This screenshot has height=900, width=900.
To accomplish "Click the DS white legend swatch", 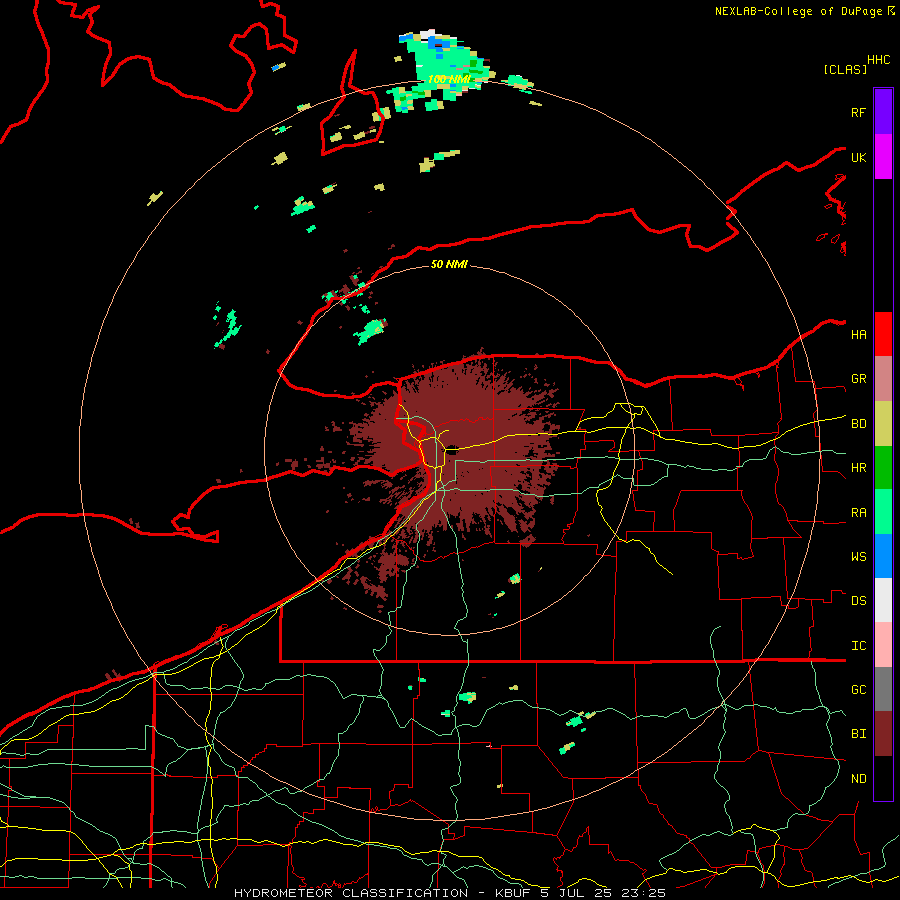I will coord(883,600).
